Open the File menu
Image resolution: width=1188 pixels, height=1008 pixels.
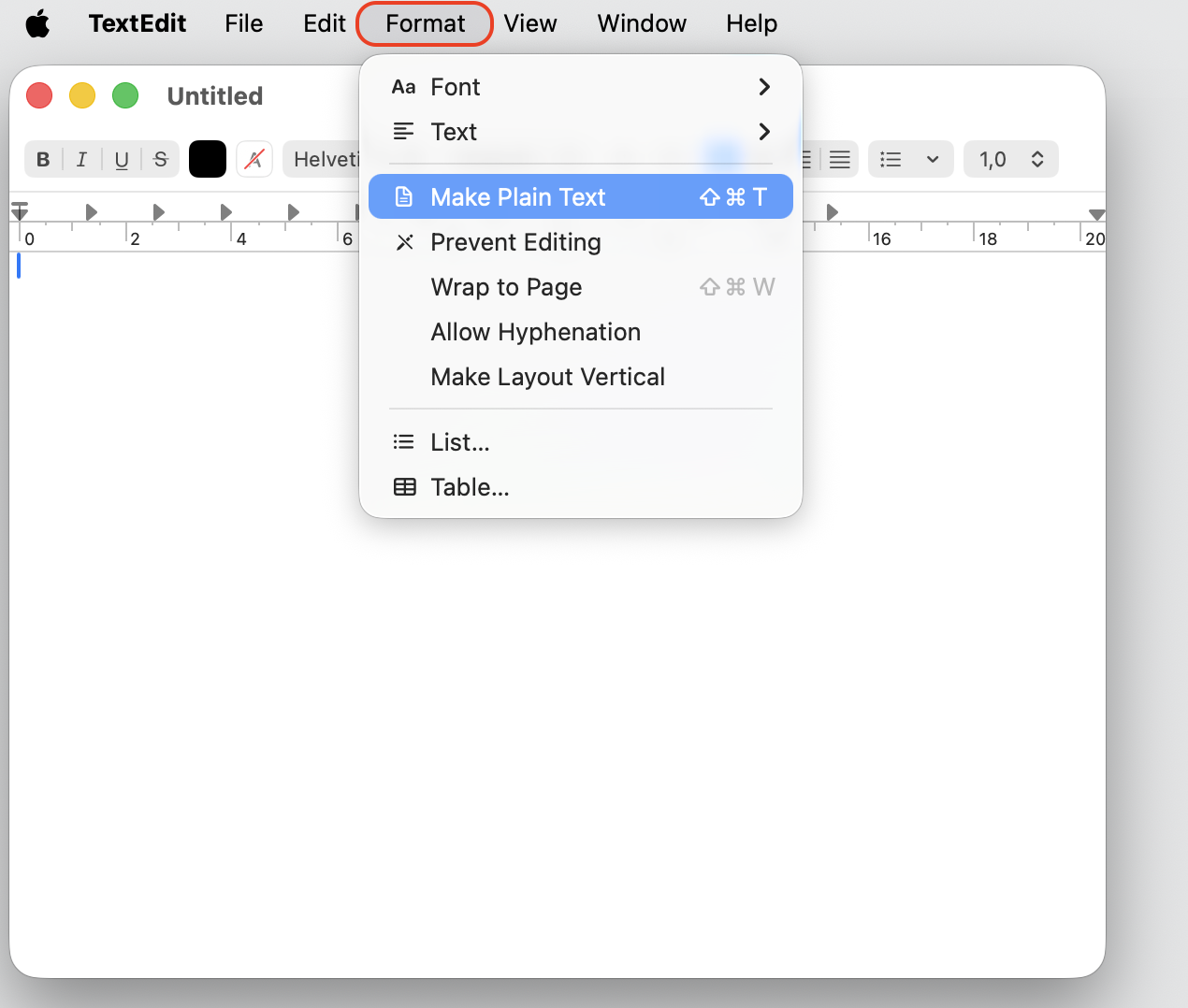click(x=244, y=23)
